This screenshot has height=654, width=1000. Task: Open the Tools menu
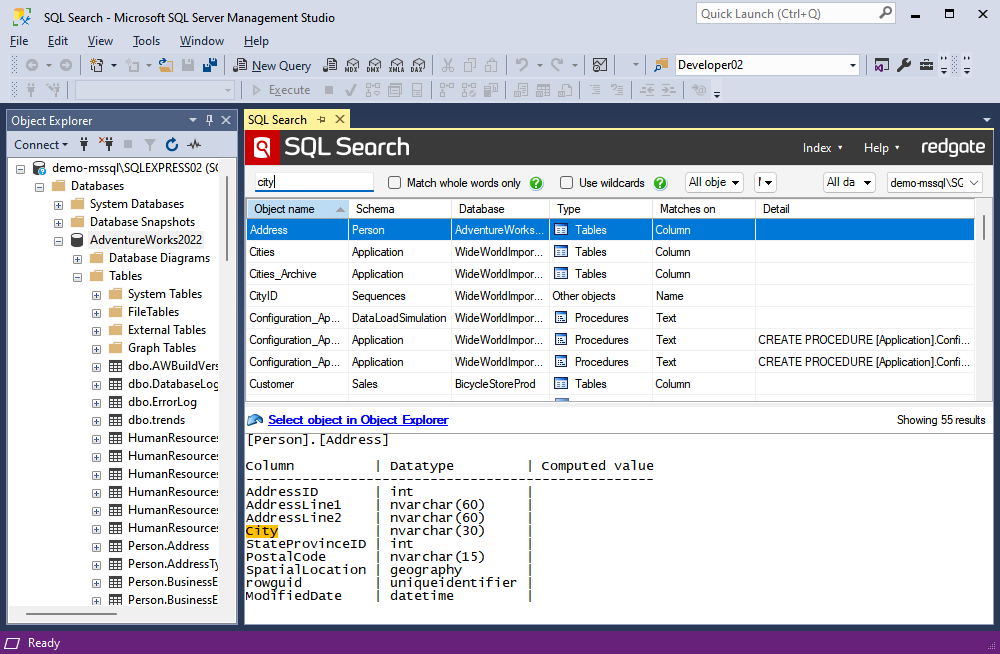[146, 41]
